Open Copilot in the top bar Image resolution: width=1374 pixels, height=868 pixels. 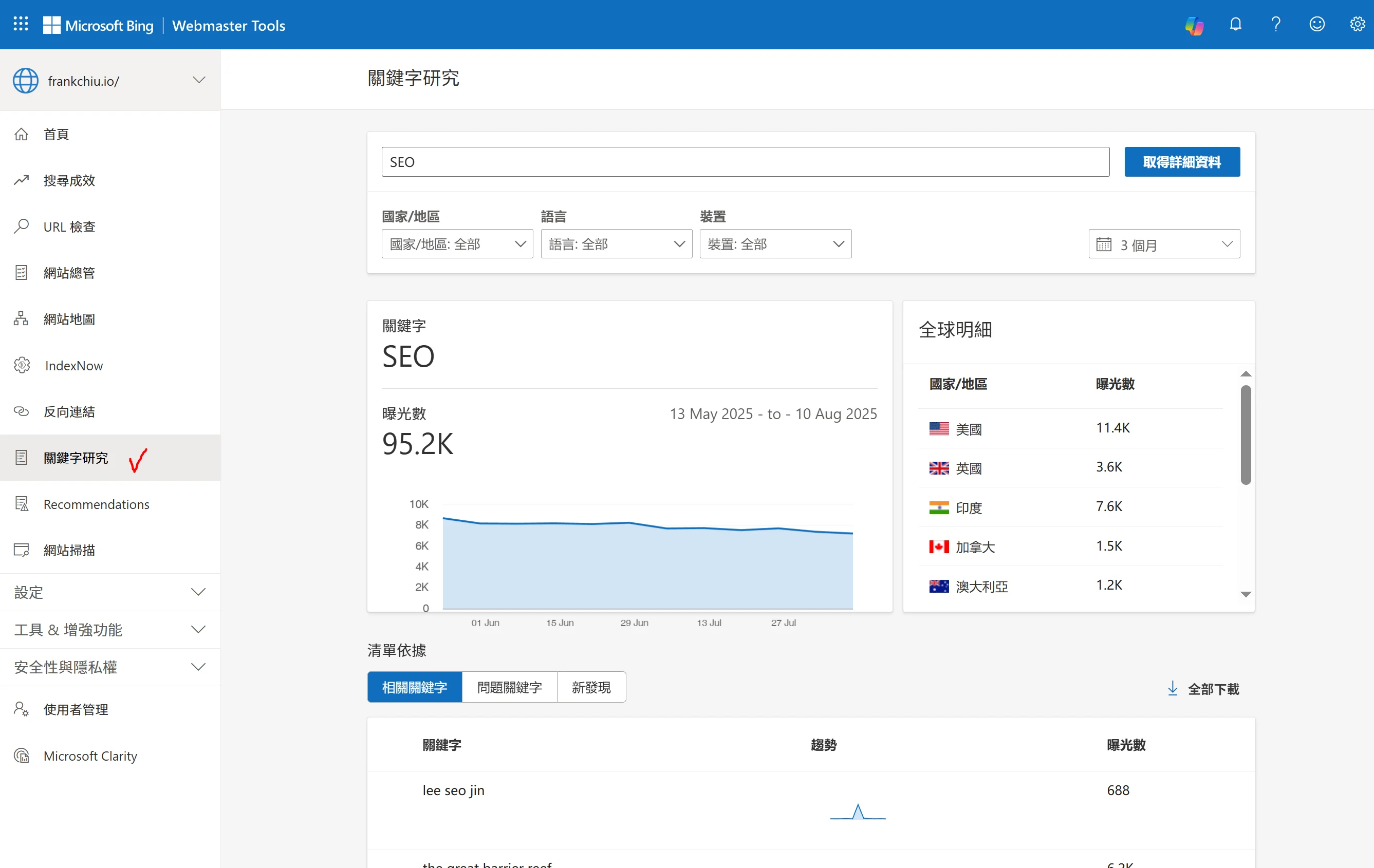point(1194,25)
